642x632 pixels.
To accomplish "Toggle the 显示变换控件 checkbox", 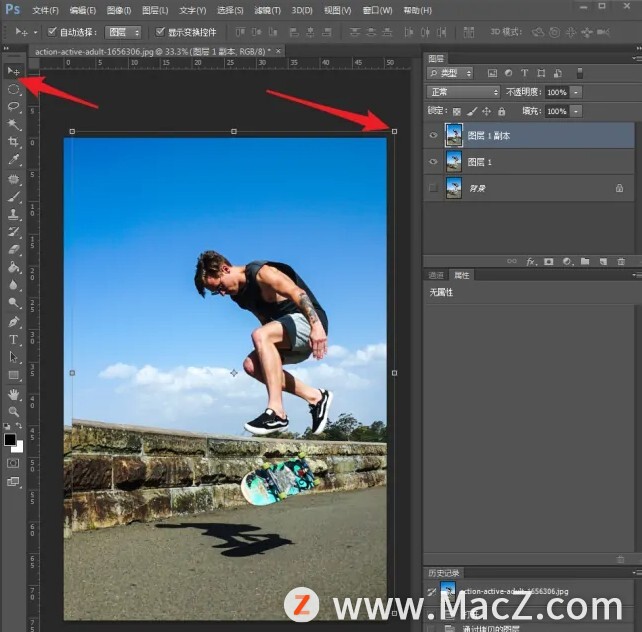I will coord(160,32).
